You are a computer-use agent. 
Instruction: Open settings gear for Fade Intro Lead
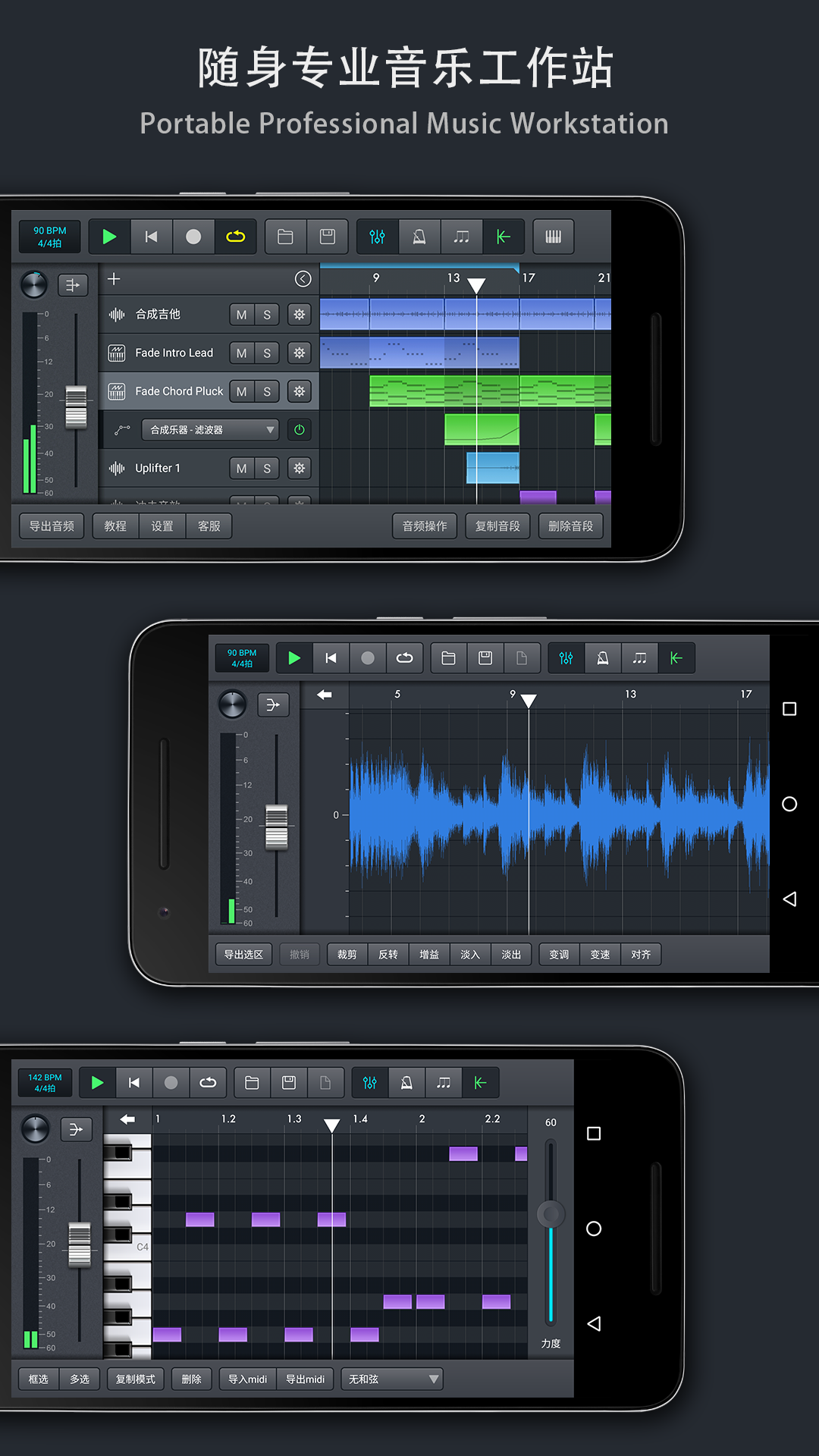point(300,353)
